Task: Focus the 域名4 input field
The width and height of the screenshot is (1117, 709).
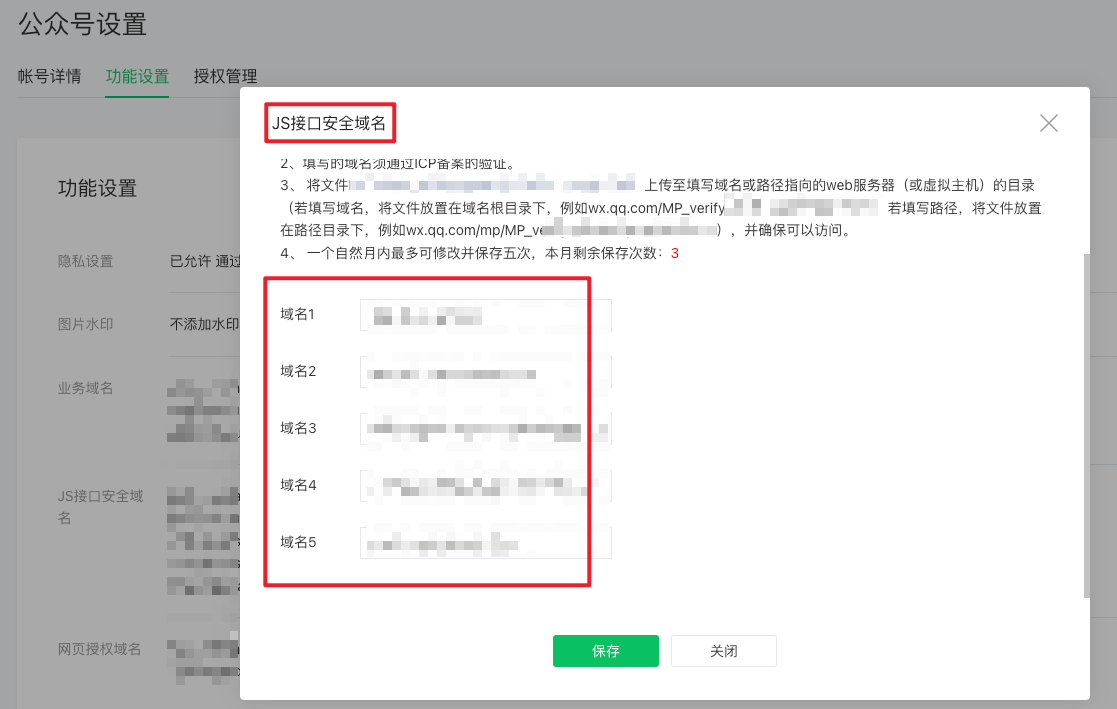Action: tap(486, 486)
